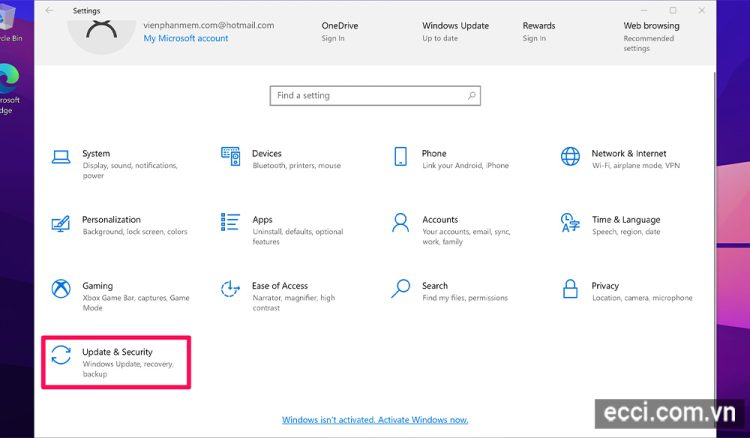Select the Phone icon
Image resolution: width=750 pixels, height=438 pixels.
point(400,156)
